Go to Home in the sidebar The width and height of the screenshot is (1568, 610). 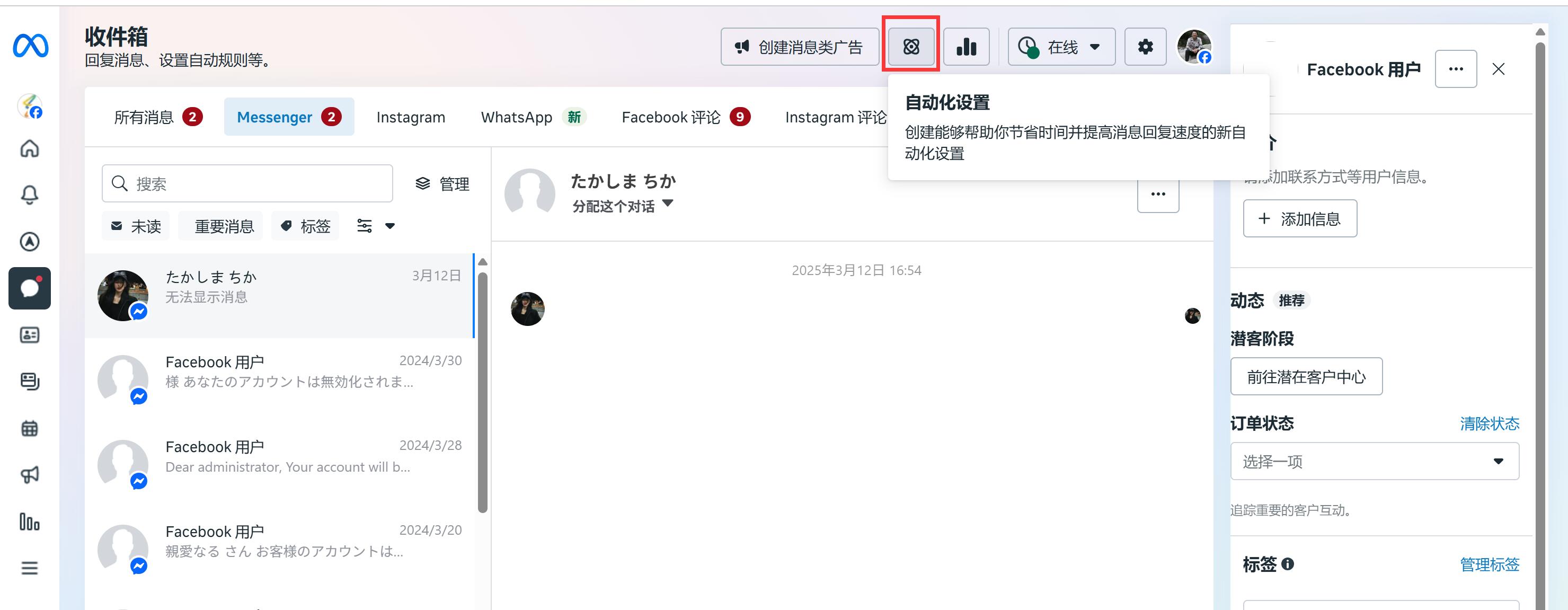(30, 148)
